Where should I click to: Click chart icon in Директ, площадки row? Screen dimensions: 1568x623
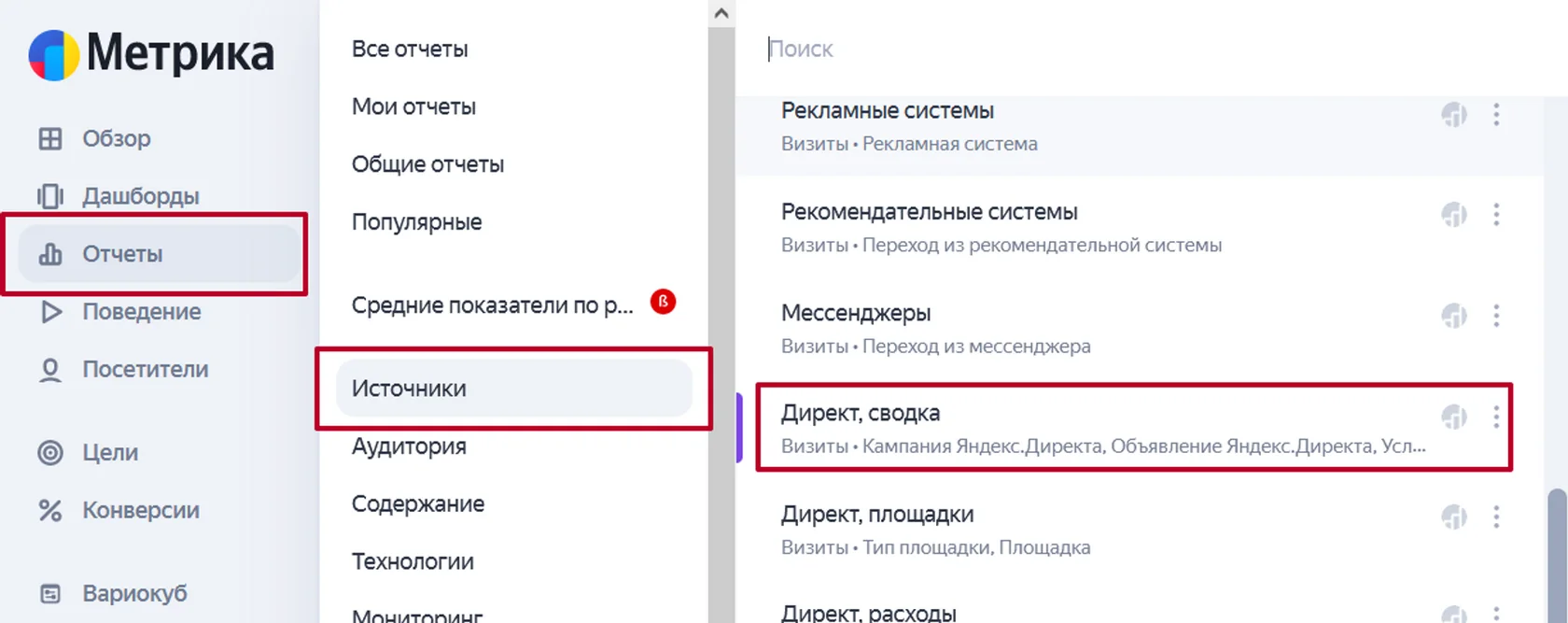[x=1454, y=517]
